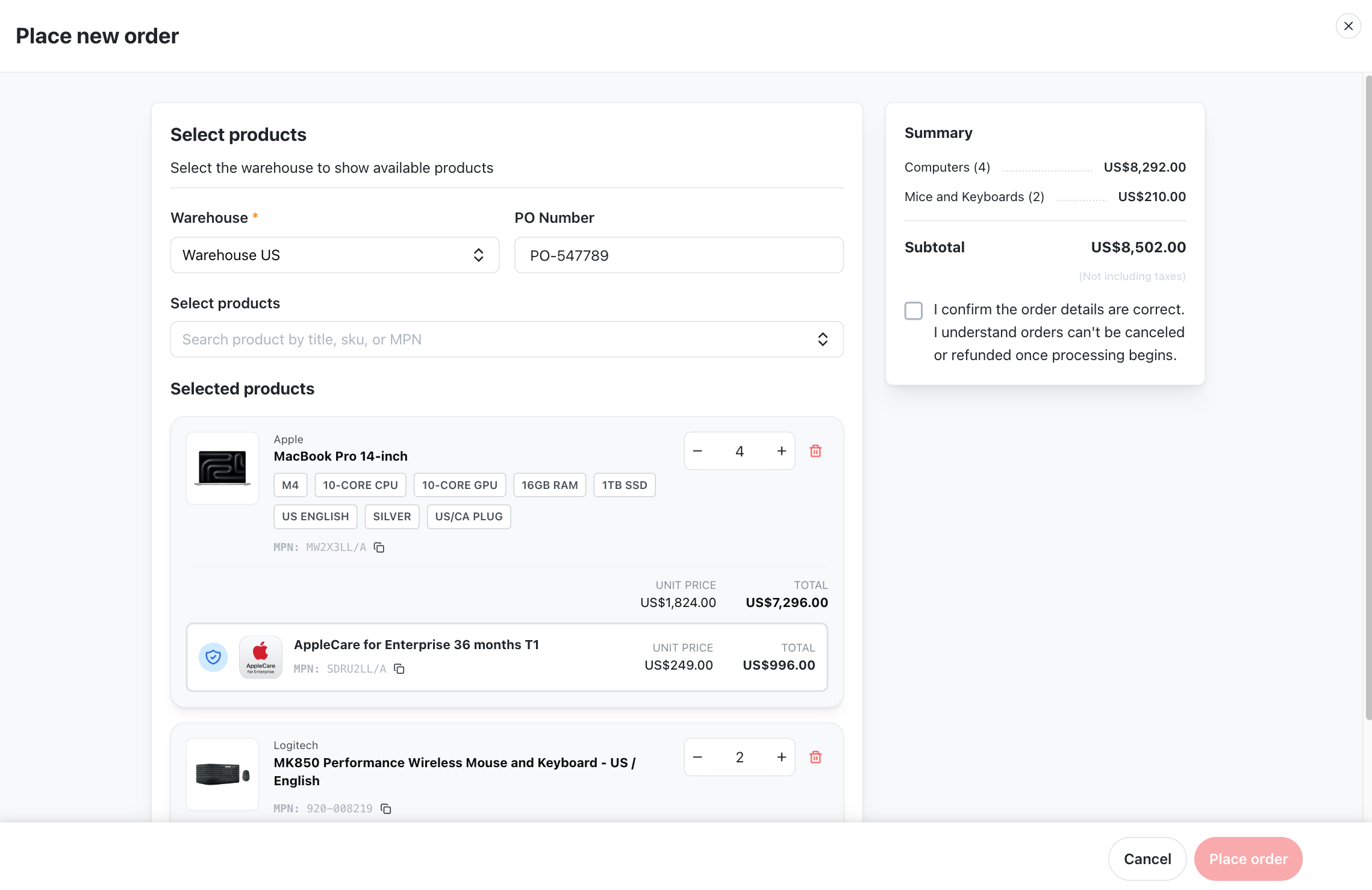Close the Place new order dialog
The height and width of the screenshot is (890, 1372).
[x=1348, y=26]
